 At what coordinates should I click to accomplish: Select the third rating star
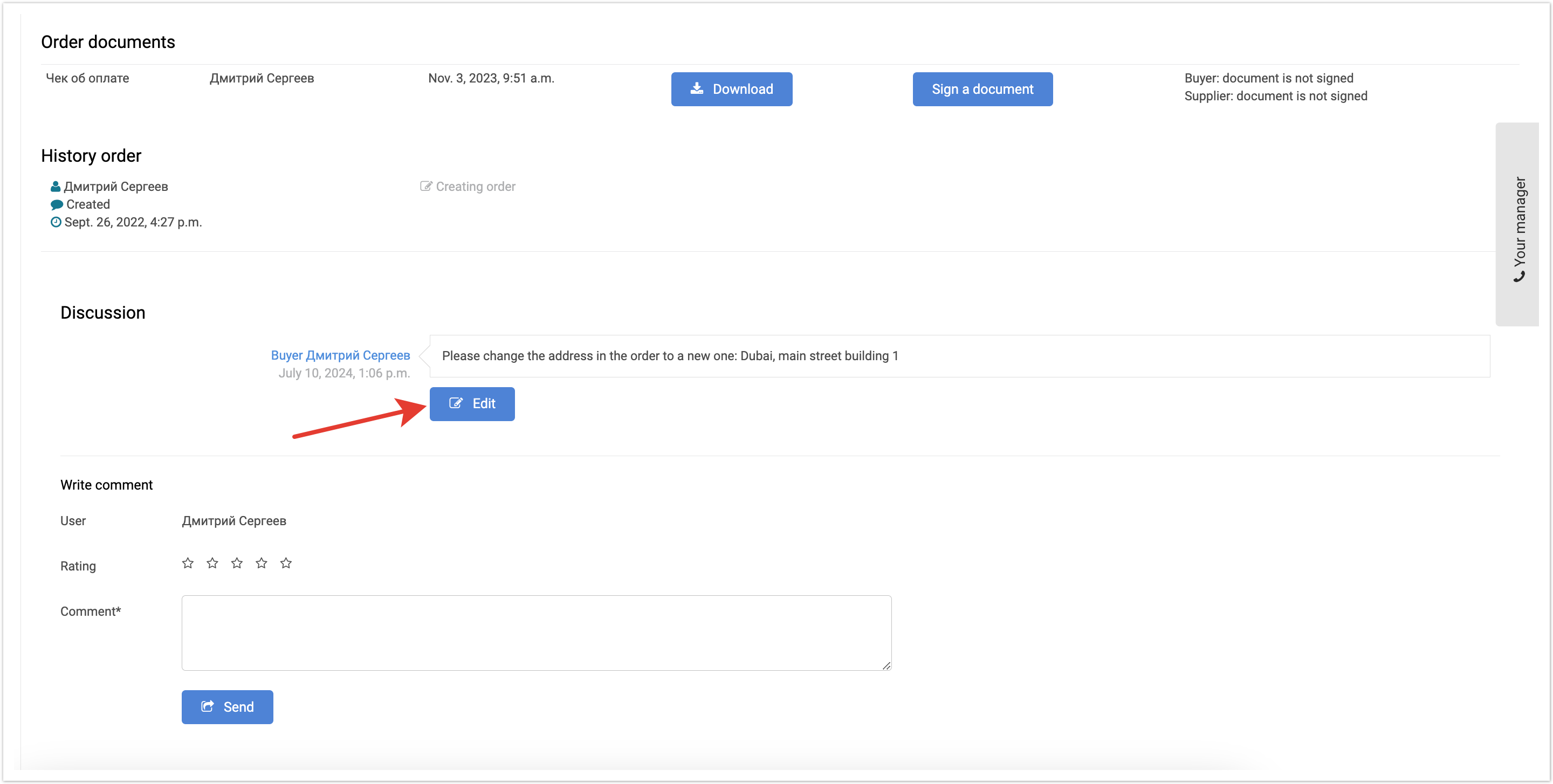click(x=237, y=563)
